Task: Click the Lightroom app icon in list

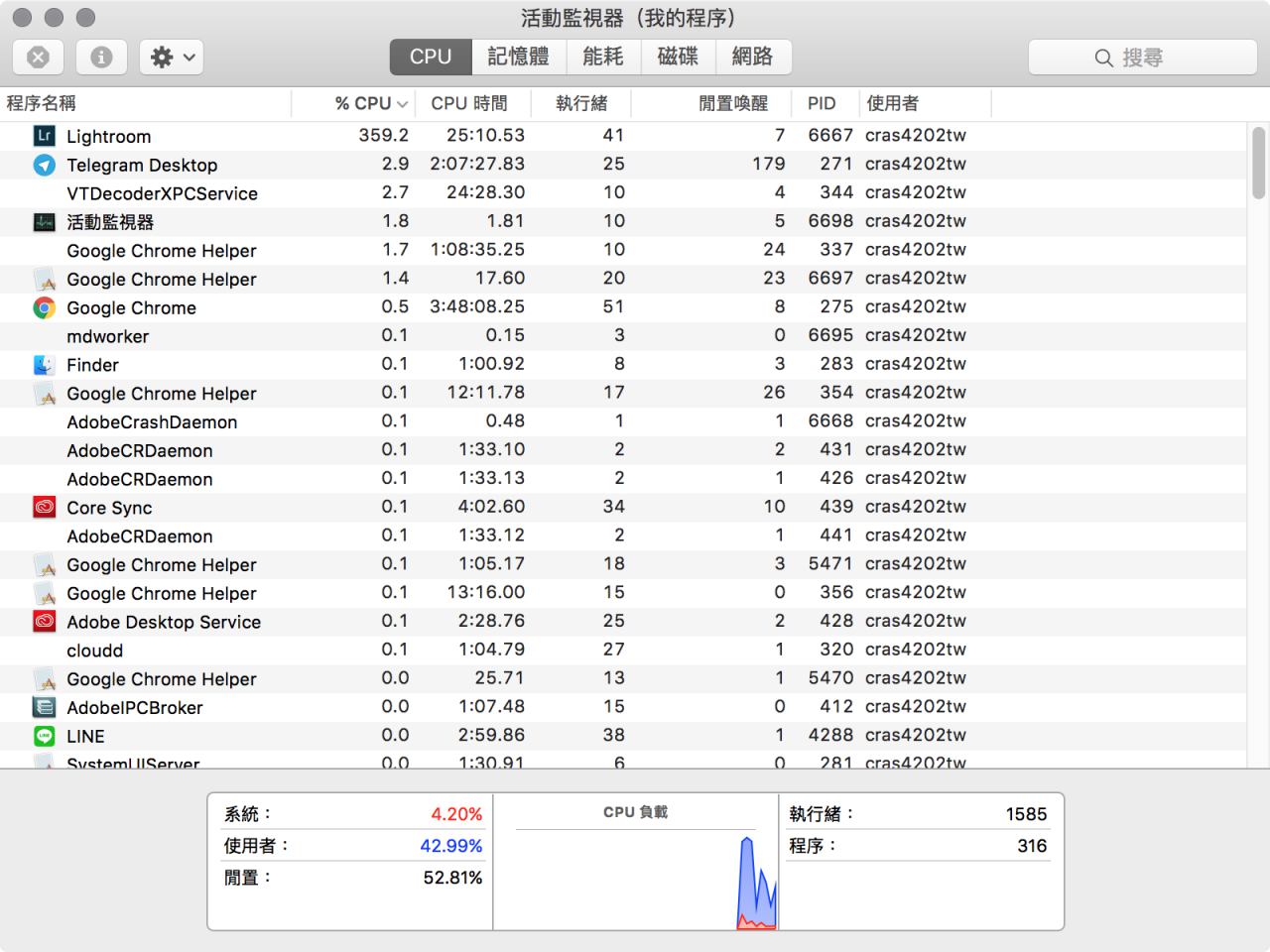Action: 44,136
